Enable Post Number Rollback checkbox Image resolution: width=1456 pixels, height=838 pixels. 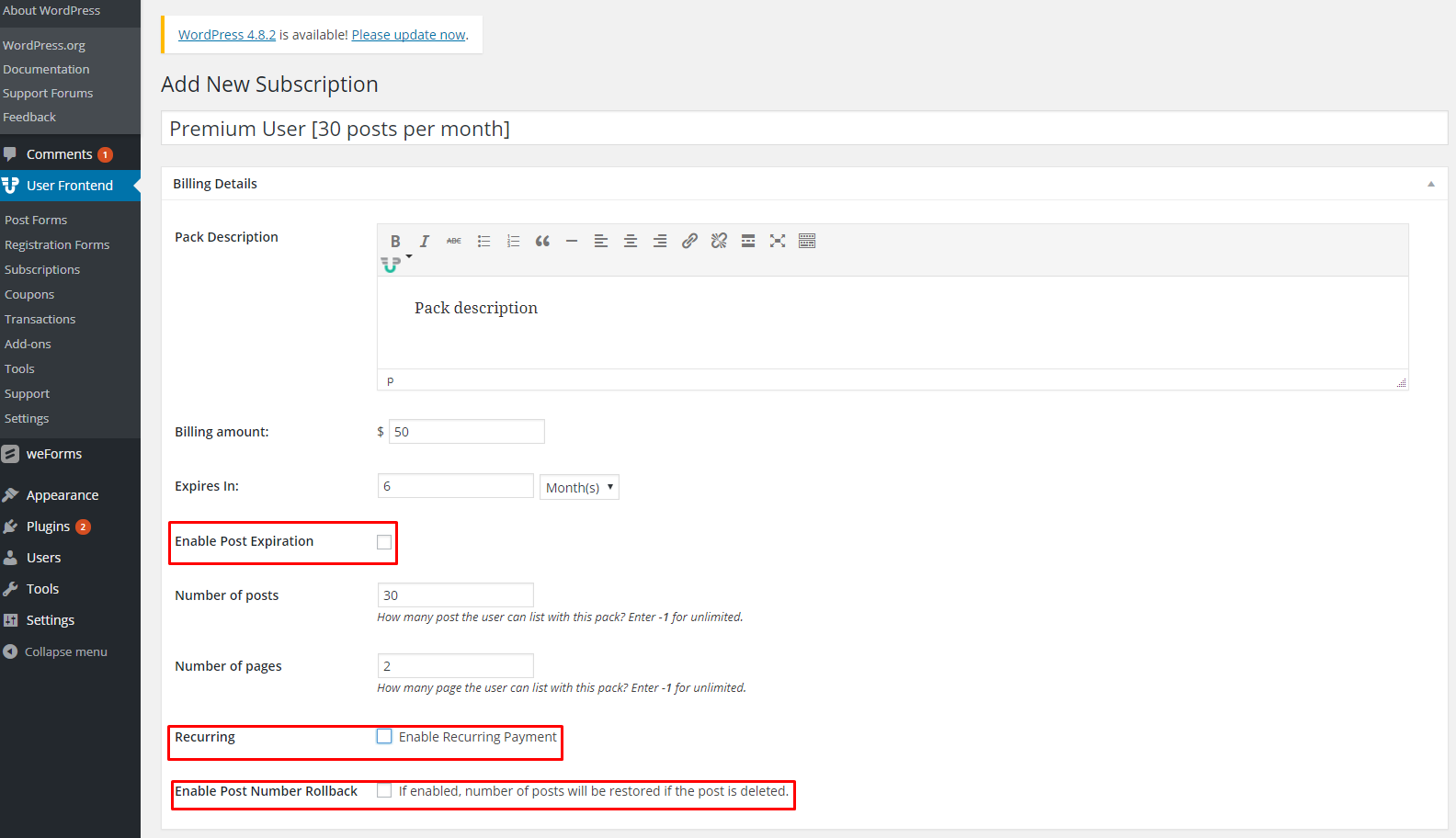384,790
